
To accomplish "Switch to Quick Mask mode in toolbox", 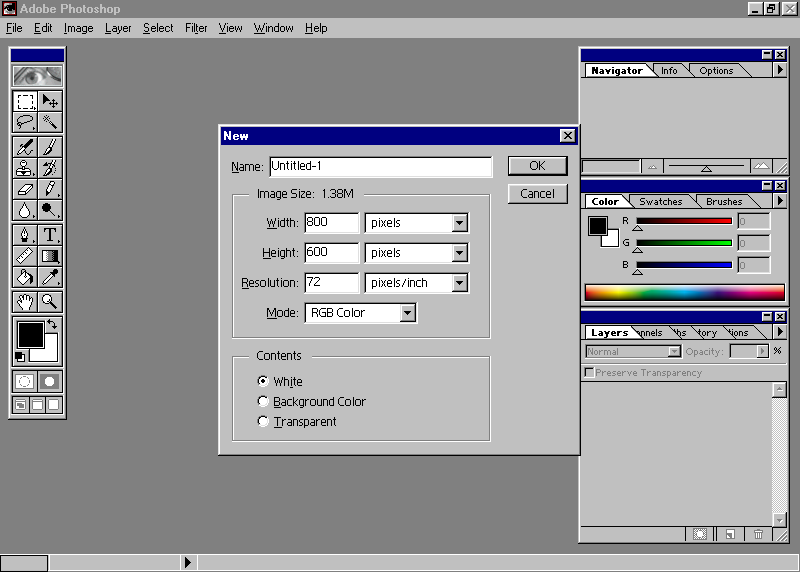I will tap(49, 381).
